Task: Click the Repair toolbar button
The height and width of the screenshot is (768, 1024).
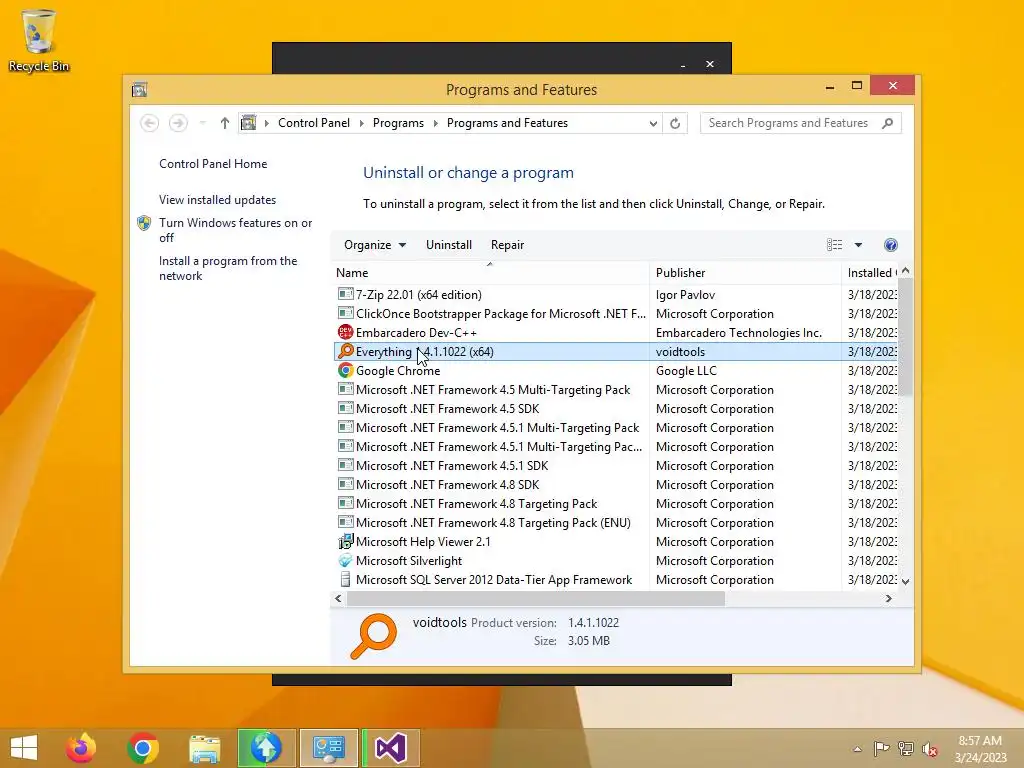Action: pyautogui.click(x=507, y=245)
